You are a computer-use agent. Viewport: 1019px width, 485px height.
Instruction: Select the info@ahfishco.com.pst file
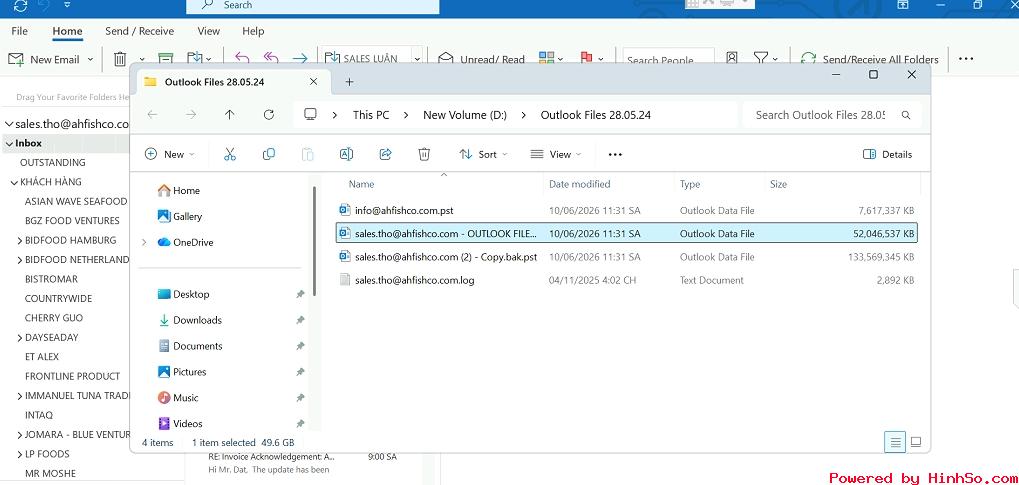pos(626,211)
